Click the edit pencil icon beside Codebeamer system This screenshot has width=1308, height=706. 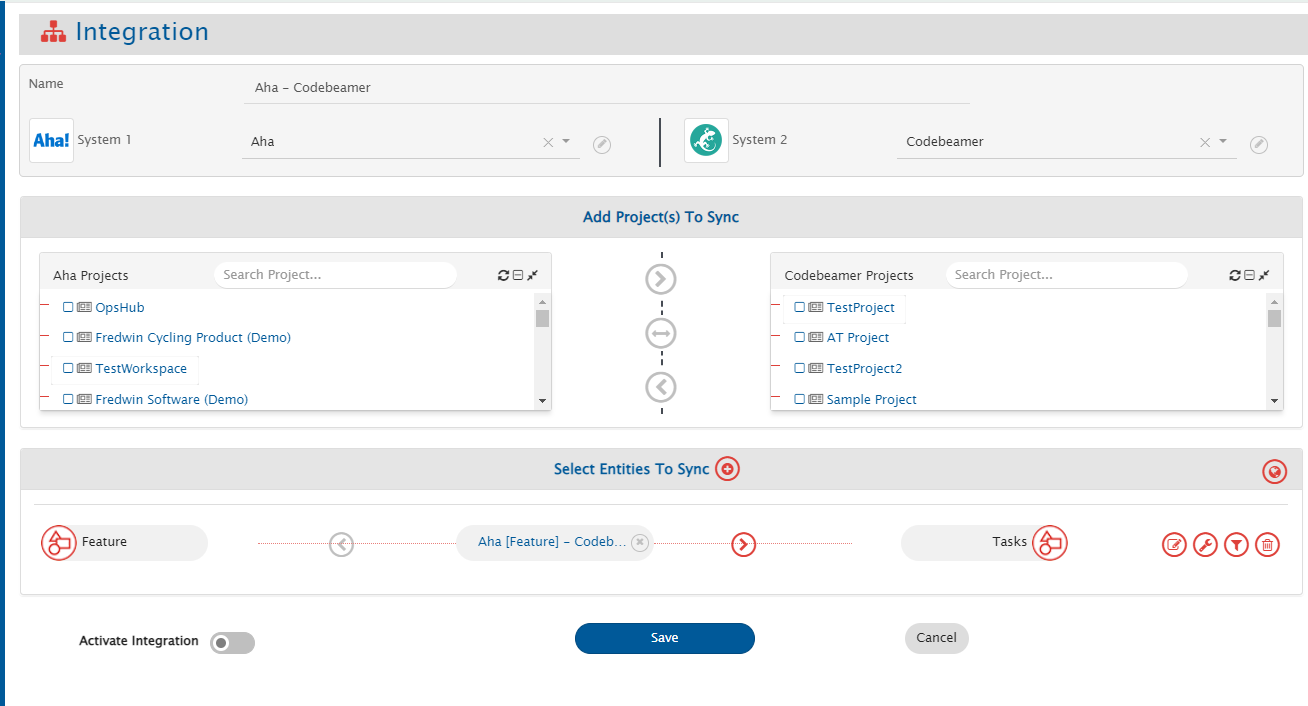1259,145
